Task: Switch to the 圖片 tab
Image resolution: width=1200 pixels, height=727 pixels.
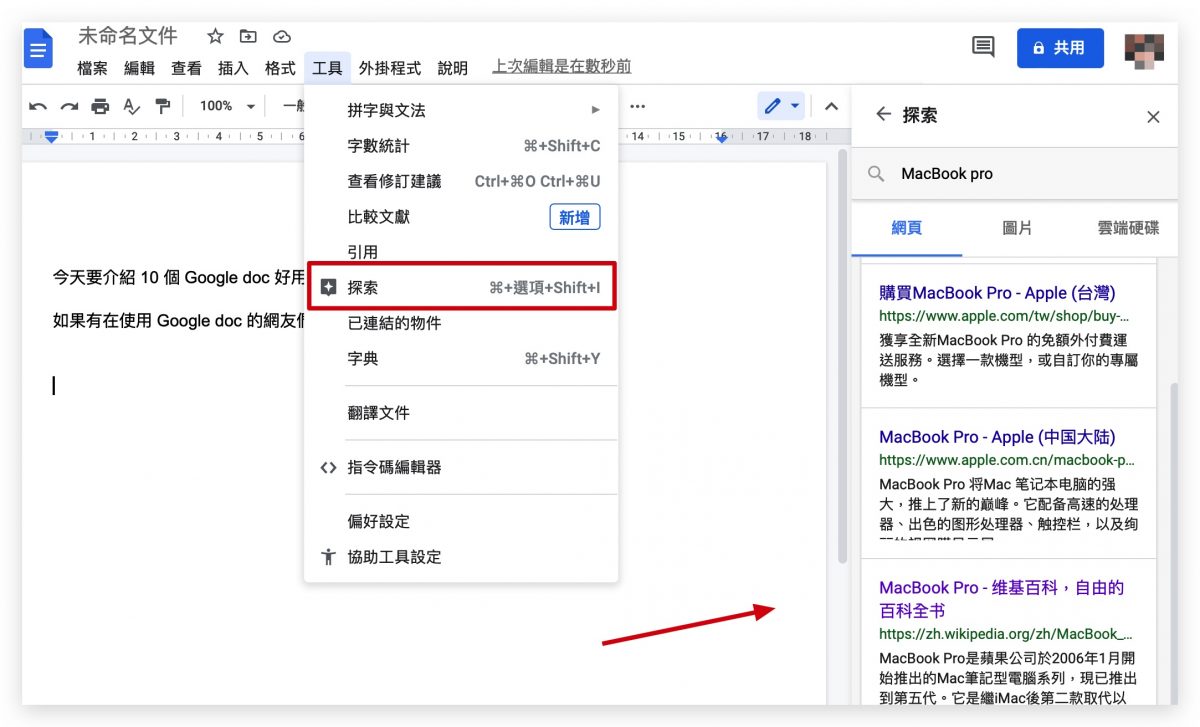Action: [x=1017, y=228]
